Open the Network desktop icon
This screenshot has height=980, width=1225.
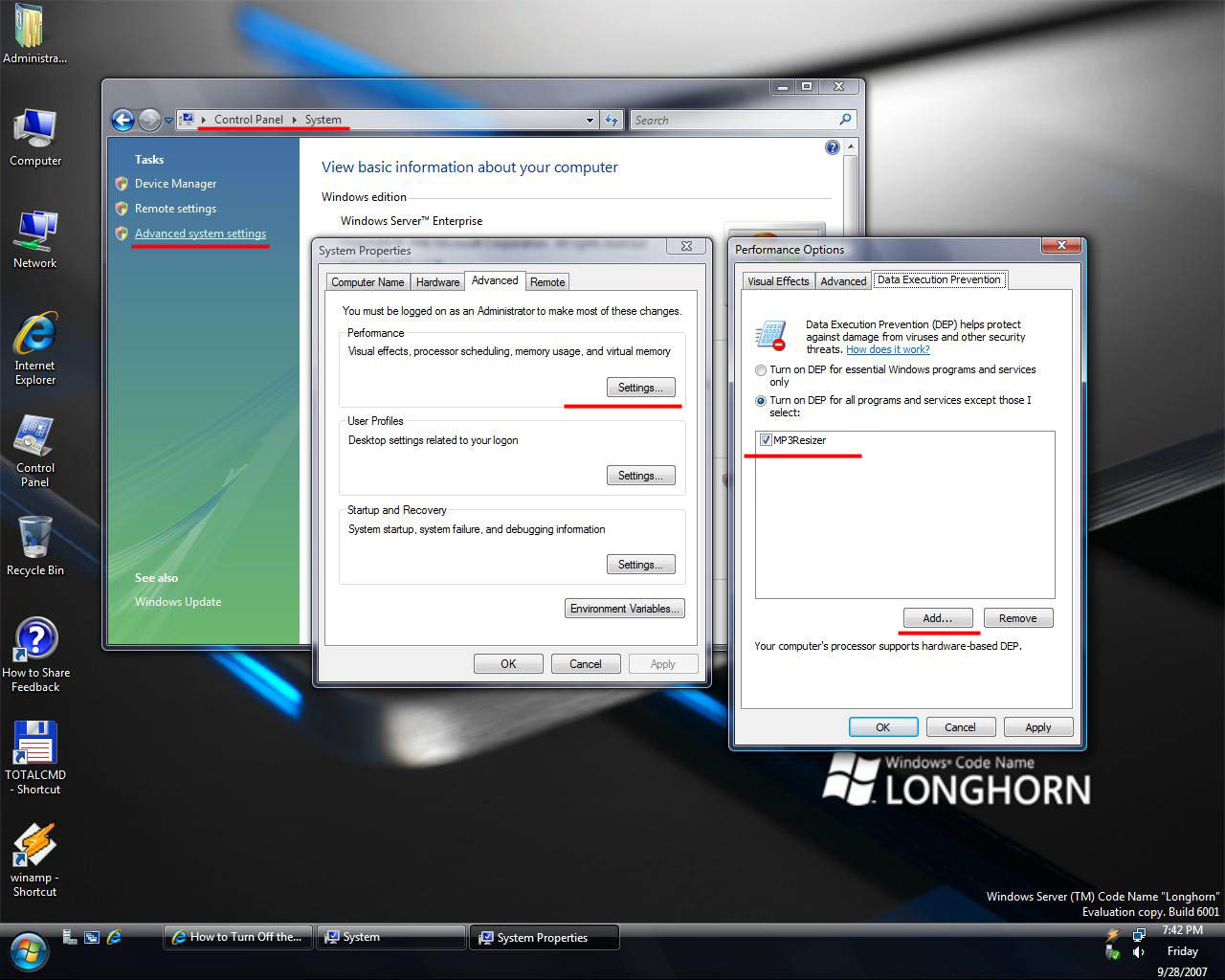pyautogui.click(x=35, y=231)
